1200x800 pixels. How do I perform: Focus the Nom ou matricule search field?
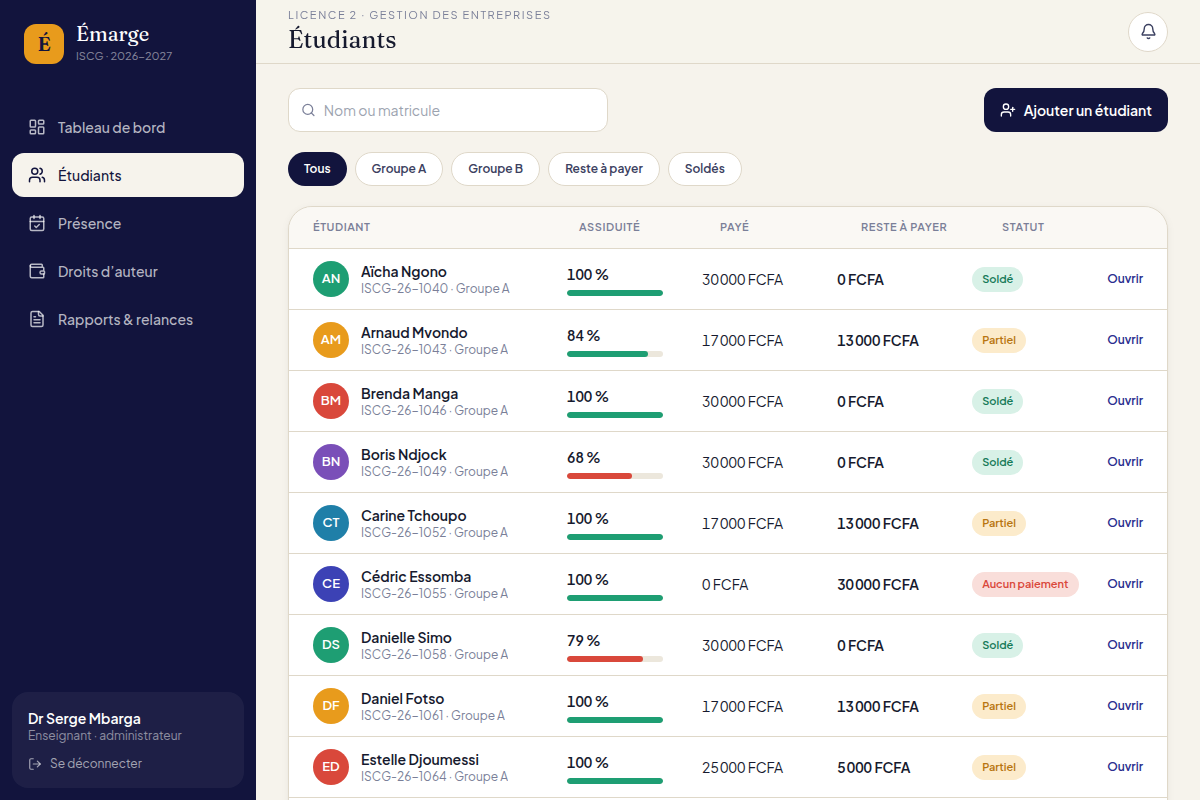point(448,110)
